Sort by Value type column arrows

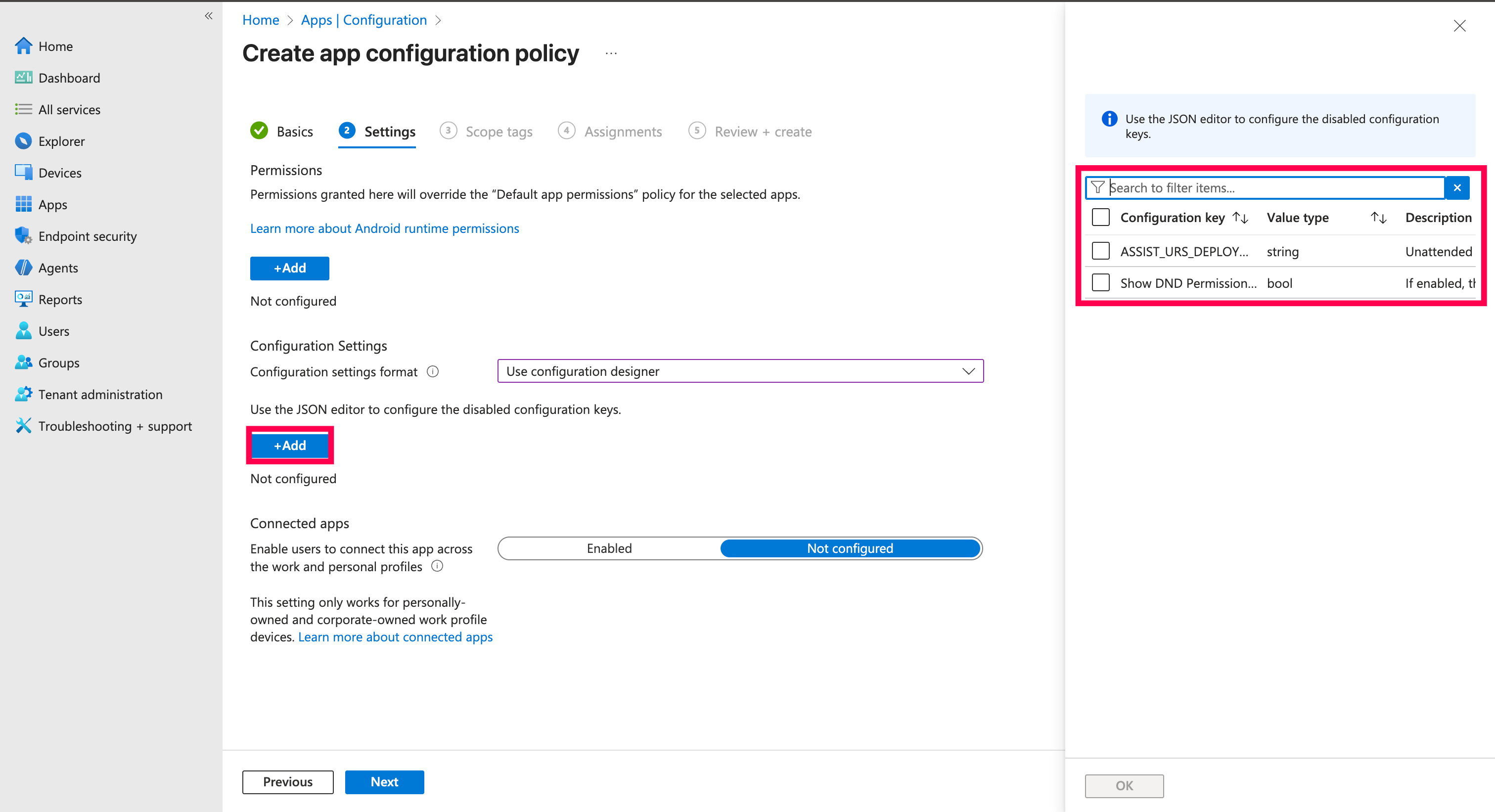tap(1378, 218)
